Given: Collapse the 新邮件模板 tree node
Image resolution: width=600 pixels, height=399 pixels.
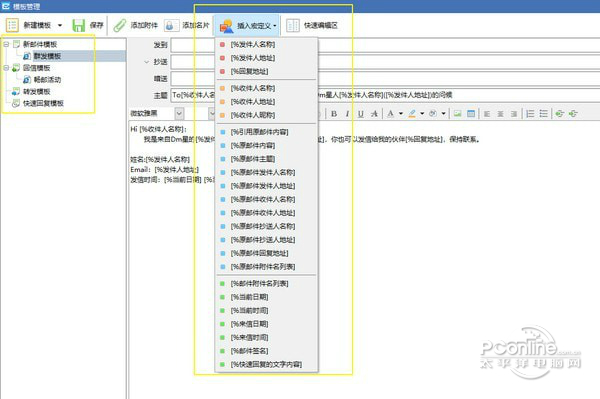Looking at the screenshot, I should pyautogui.click(x=6, y=44).
